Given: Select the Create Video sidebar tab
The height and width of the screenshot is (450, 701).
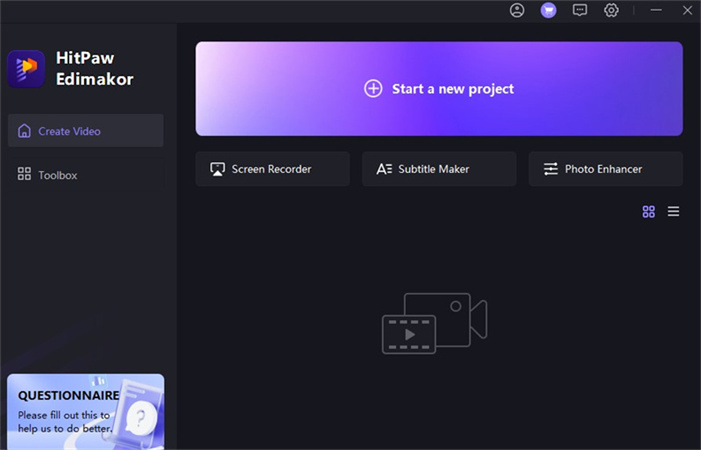Looking at the screenshot, I should pyautogui.click(x=86, y=130).
